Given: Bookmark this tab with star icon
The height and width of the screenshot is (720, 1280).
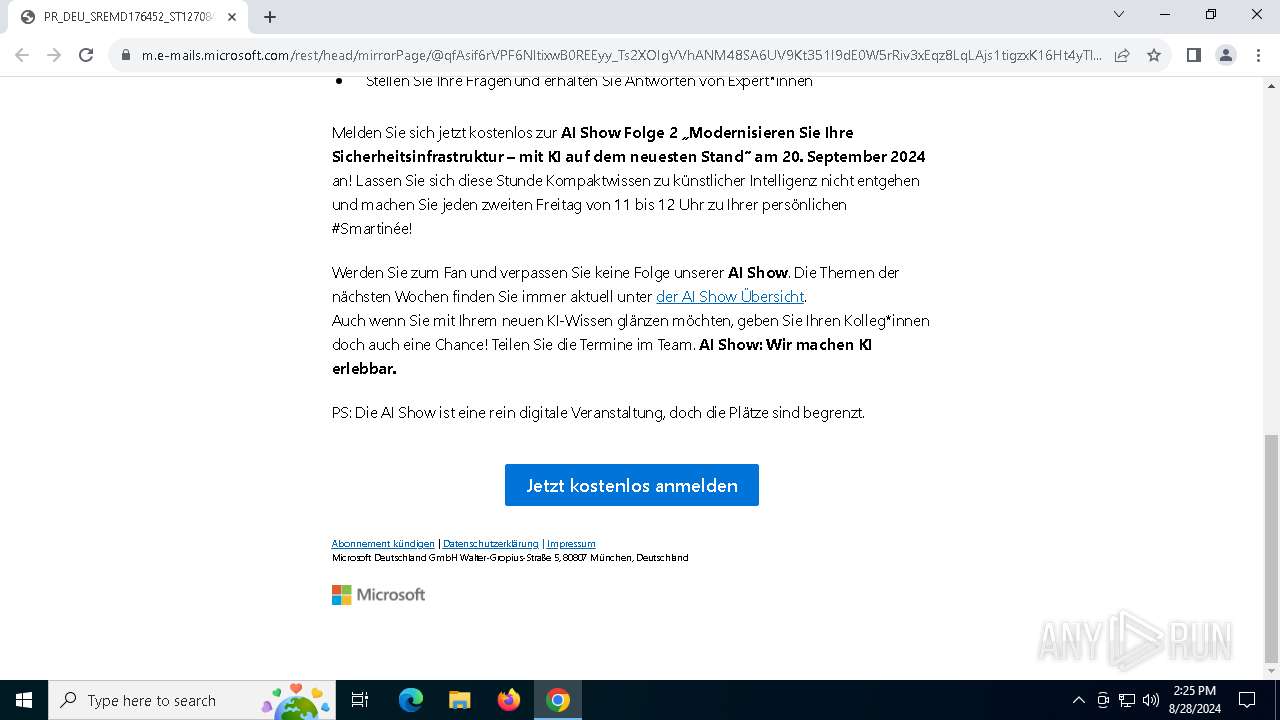Looking at the screenshot, I should [1154, 56].
